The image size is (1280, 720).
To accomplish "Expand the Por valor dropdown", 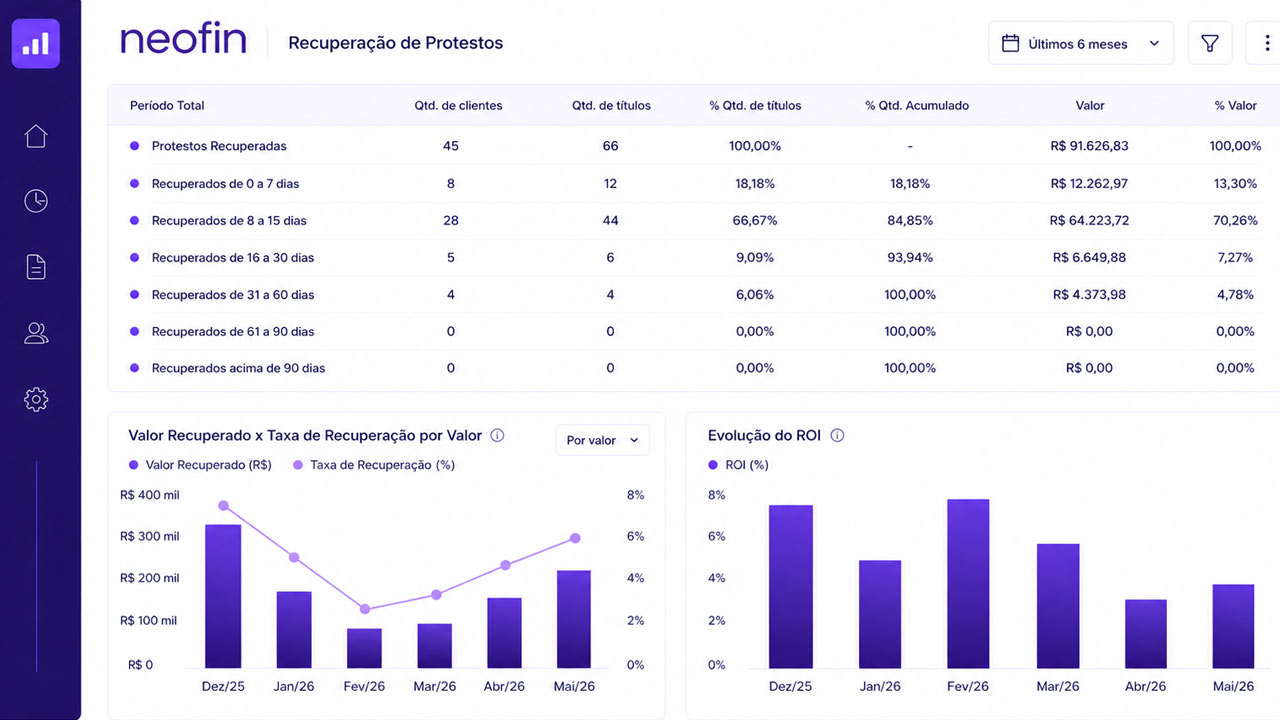I will pos(602,440).
